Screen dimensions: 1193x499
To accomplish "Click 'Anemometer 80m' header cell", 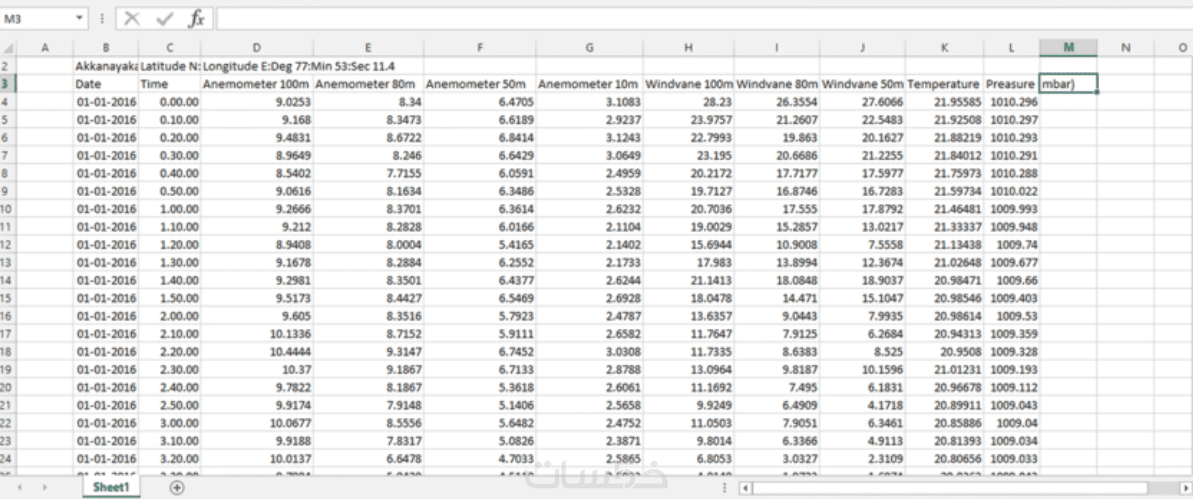I will click(x=368, y=84).
